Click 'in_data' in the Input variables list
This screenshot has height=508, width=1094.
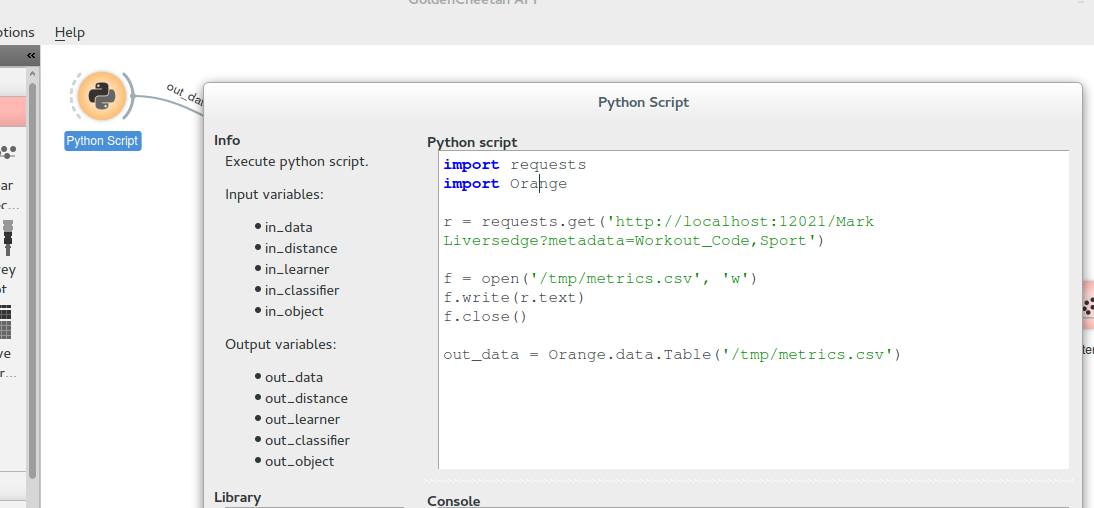click(289, 227)
